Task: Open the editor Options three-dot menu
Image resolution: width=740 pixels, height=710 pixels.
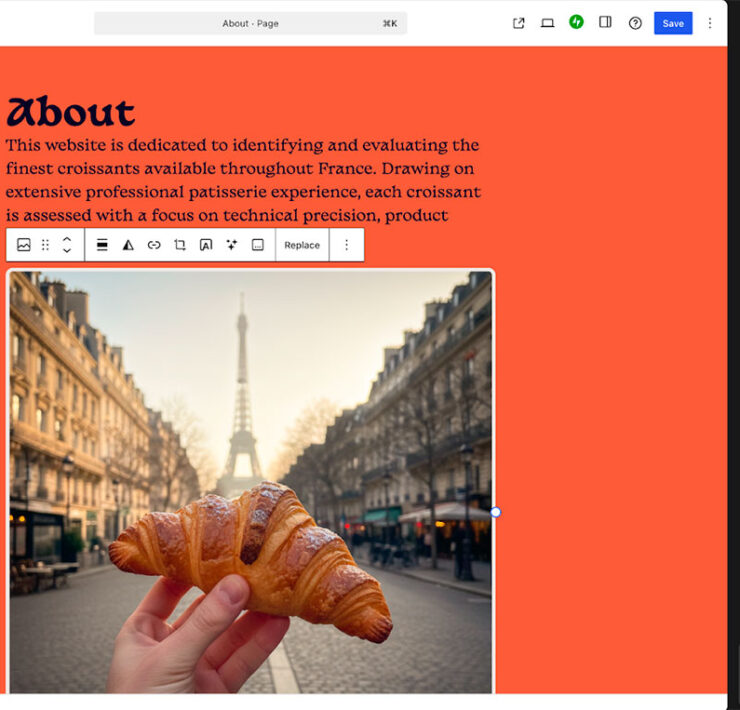Action: point(709,23)
